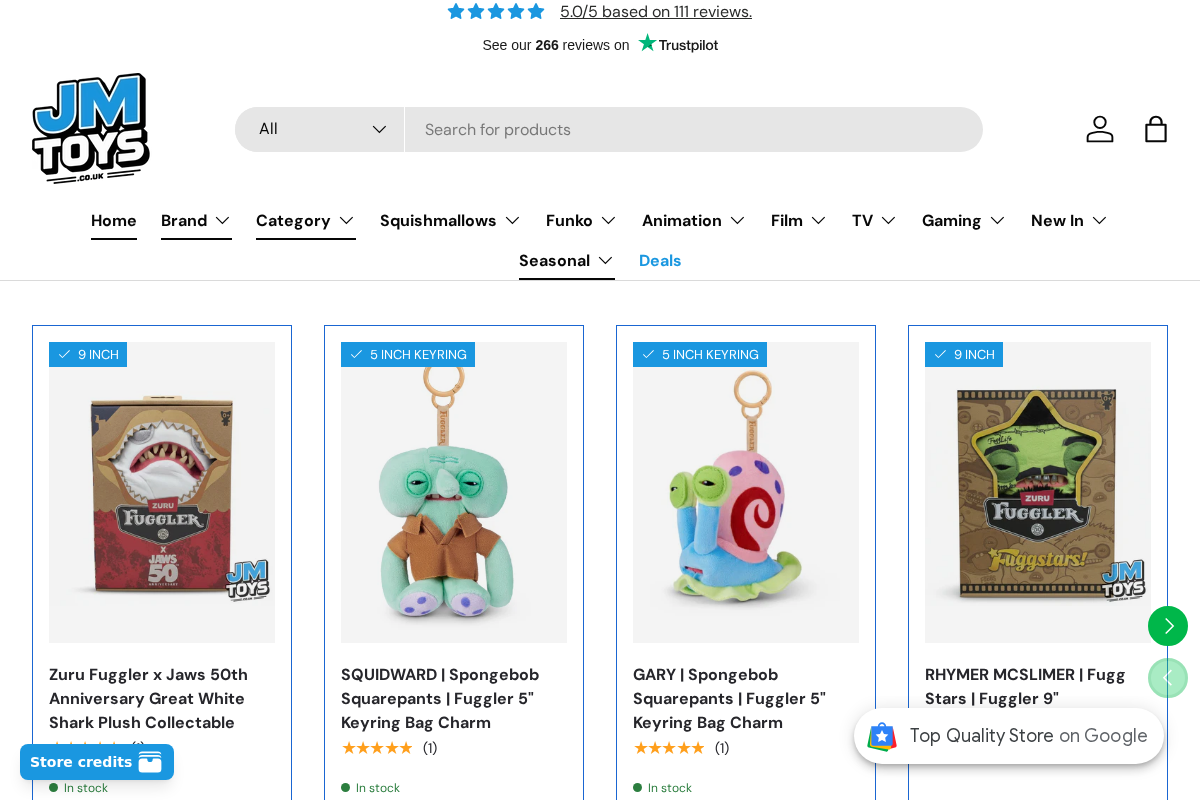
Task: Open the Google reviews pop-up icon
Action: (x=881, y=736)
